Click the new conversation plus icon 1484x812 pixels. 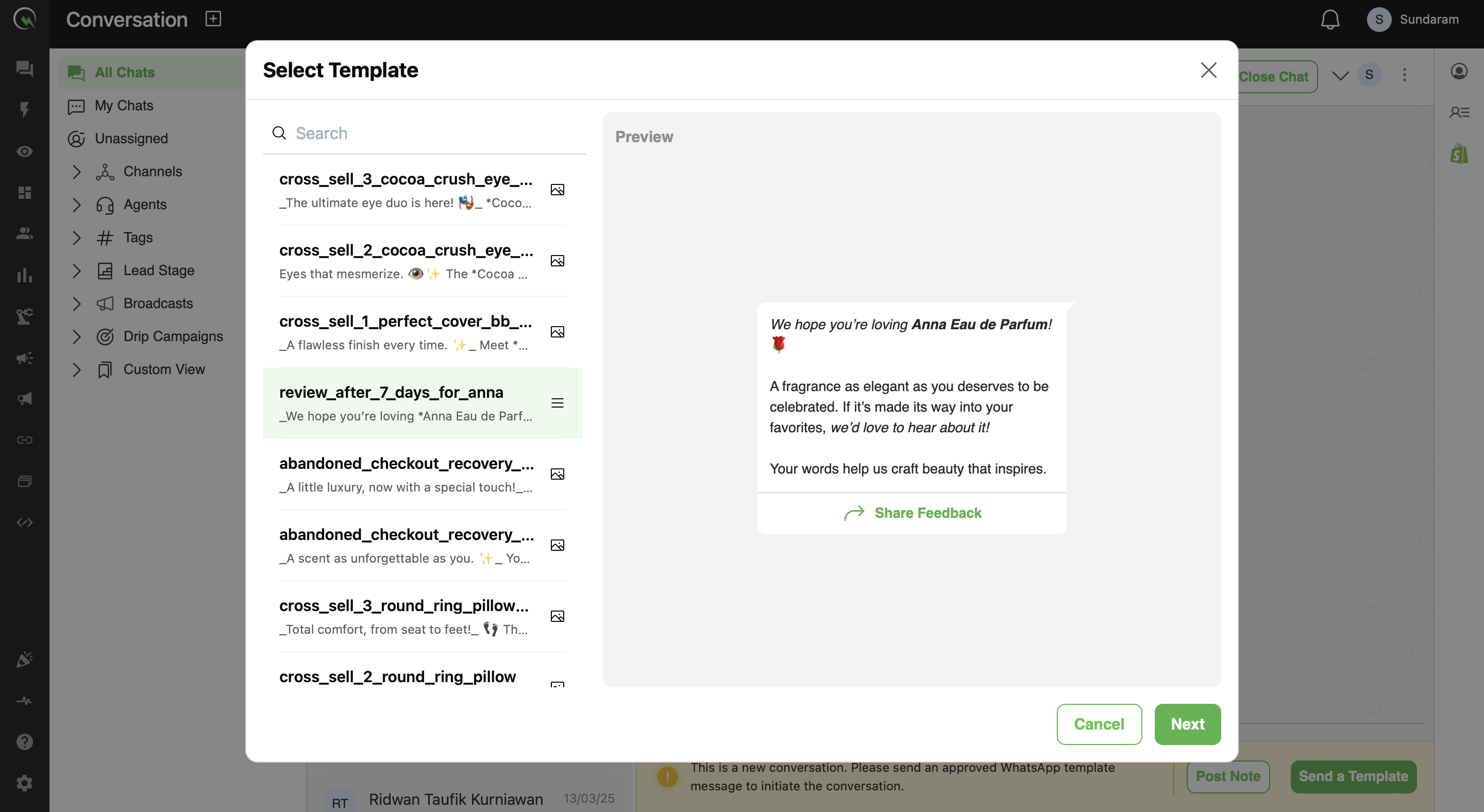tap(213, 19)
